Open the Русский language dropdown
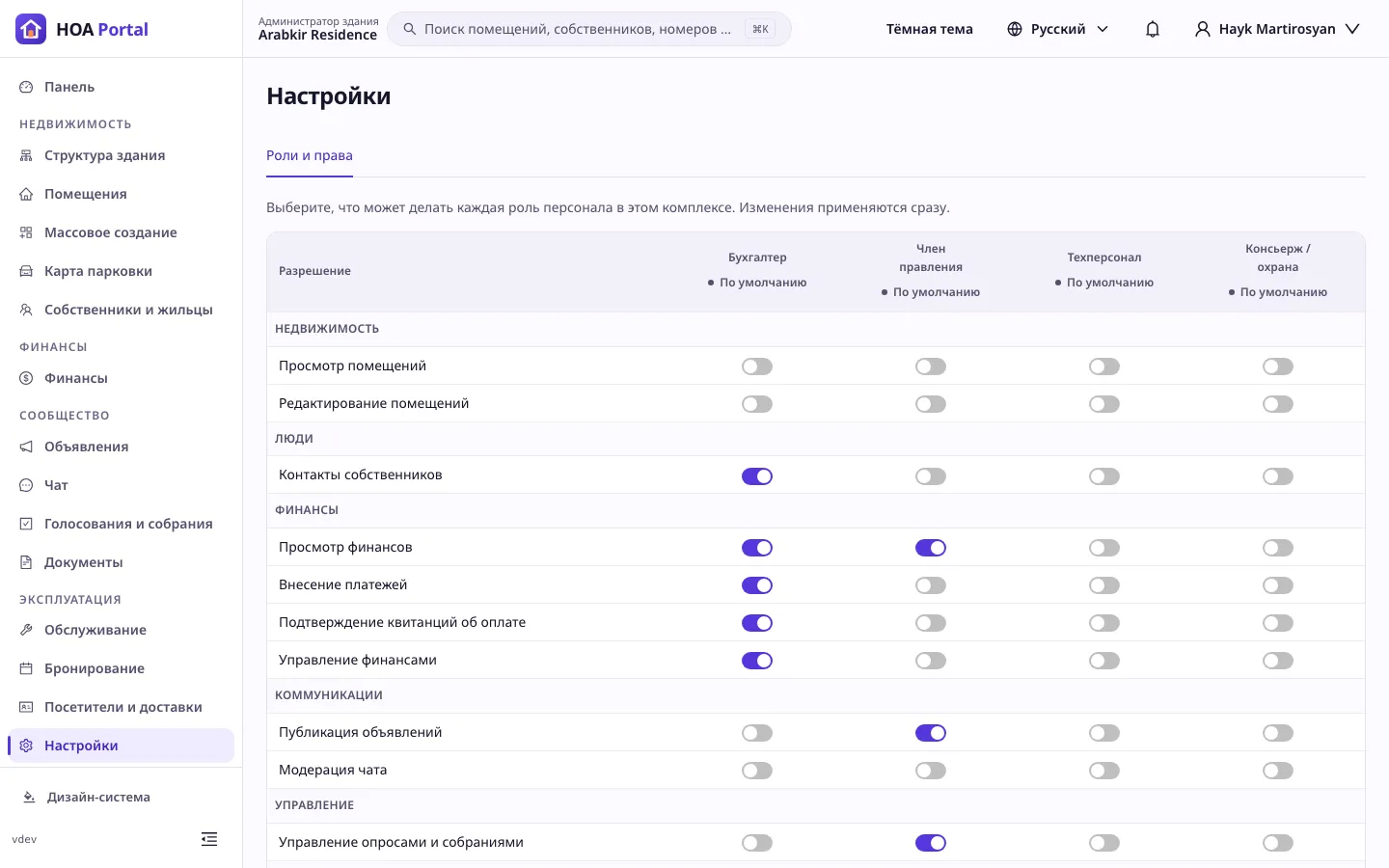Image resolution: width=1389 pixels, height=868 pixels. (x=1058, y=29)
